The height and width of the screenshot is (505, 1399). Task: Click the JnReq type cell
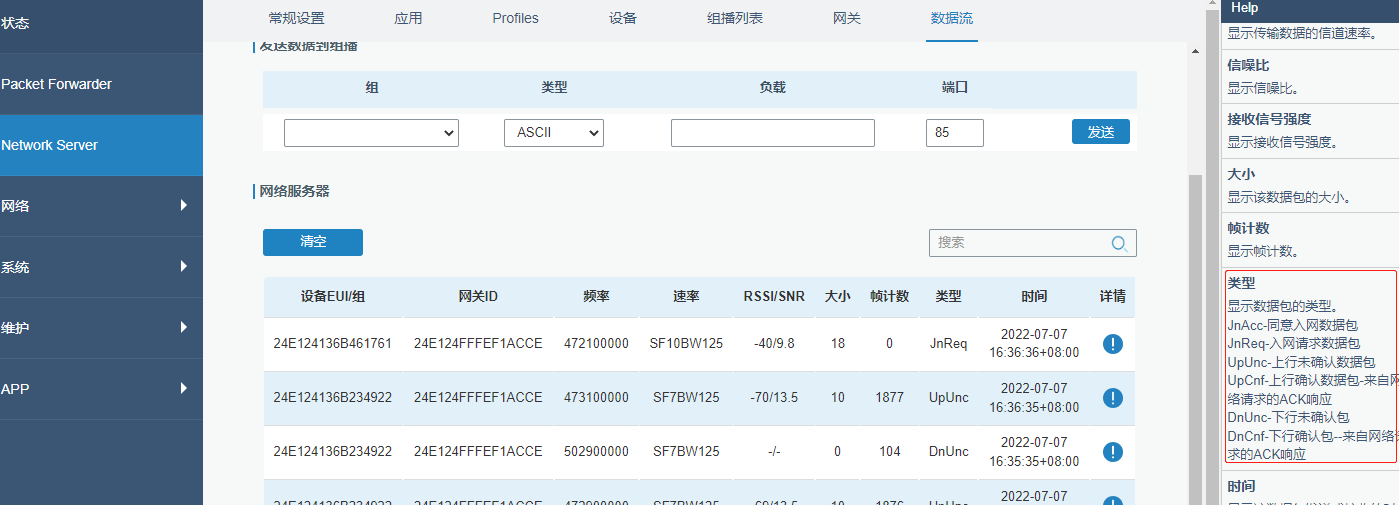pyautogui.click(x=948, y=344)
